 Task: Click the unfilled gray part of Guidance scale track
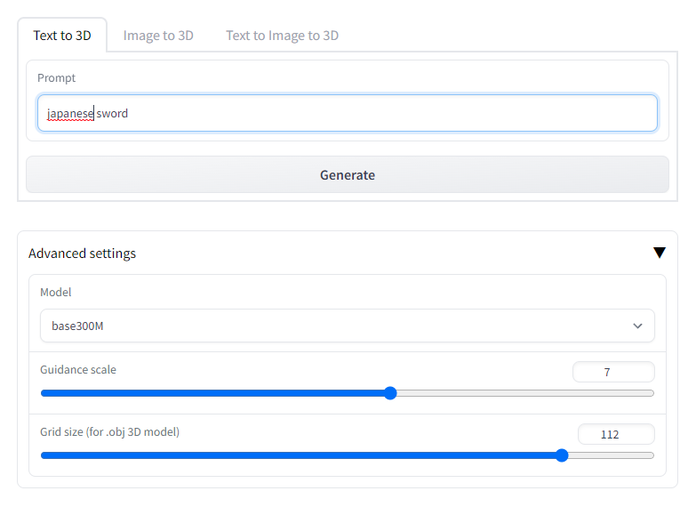(520, 393)
